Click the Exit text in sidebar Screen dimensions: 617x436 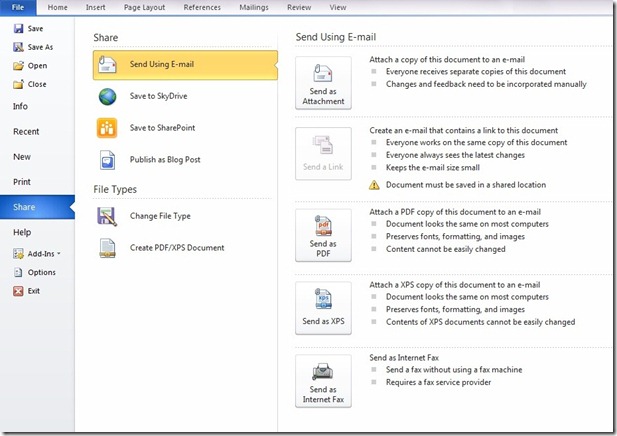[x=34, y=291]
